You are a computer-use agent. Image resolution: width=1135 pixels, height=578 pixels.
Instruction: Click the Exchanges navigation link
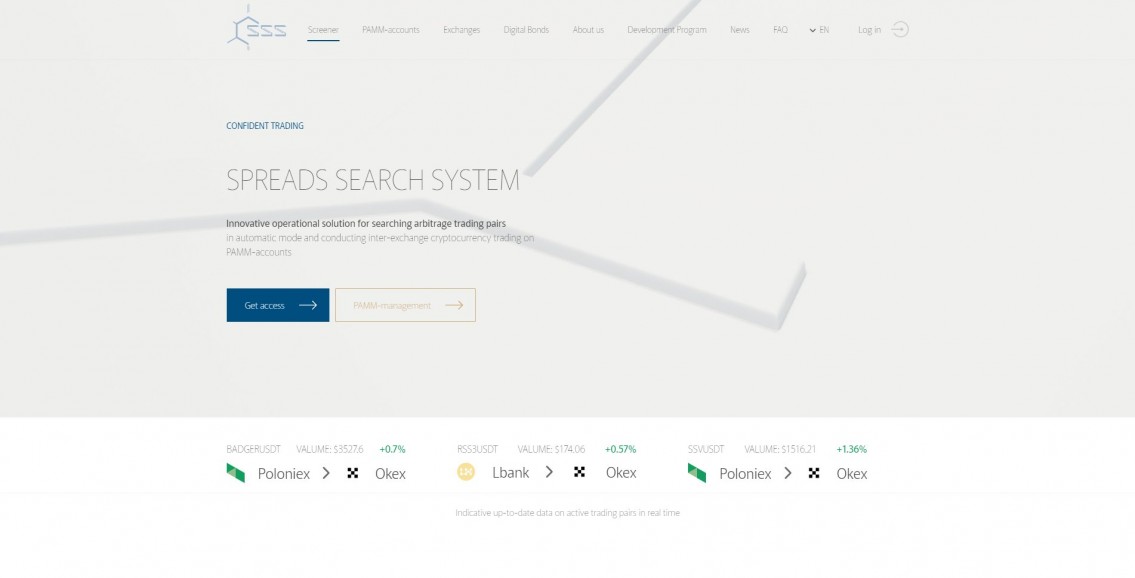pos(461,30)
